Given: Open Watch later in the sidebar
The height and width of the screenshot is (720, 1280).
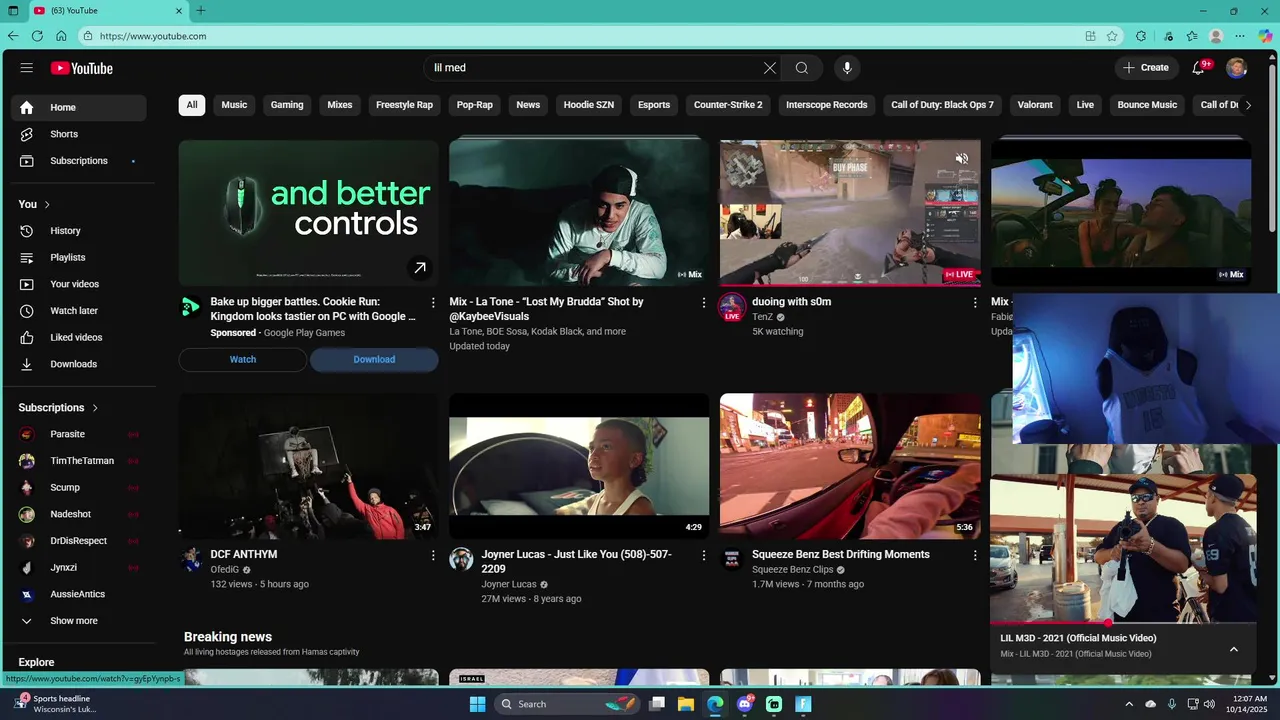Looking at the screenshot, I should pos(80,311).
